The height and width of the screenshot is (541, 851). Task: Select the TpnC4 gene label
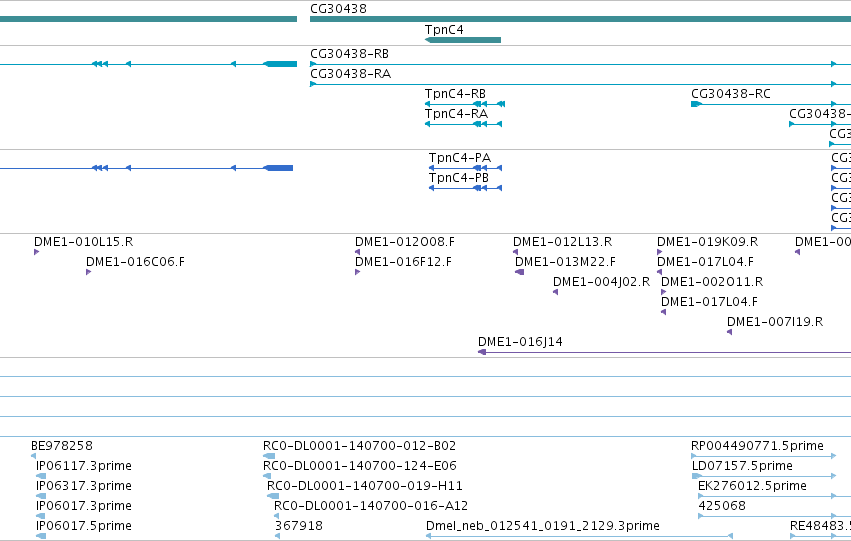click(444, 29)
